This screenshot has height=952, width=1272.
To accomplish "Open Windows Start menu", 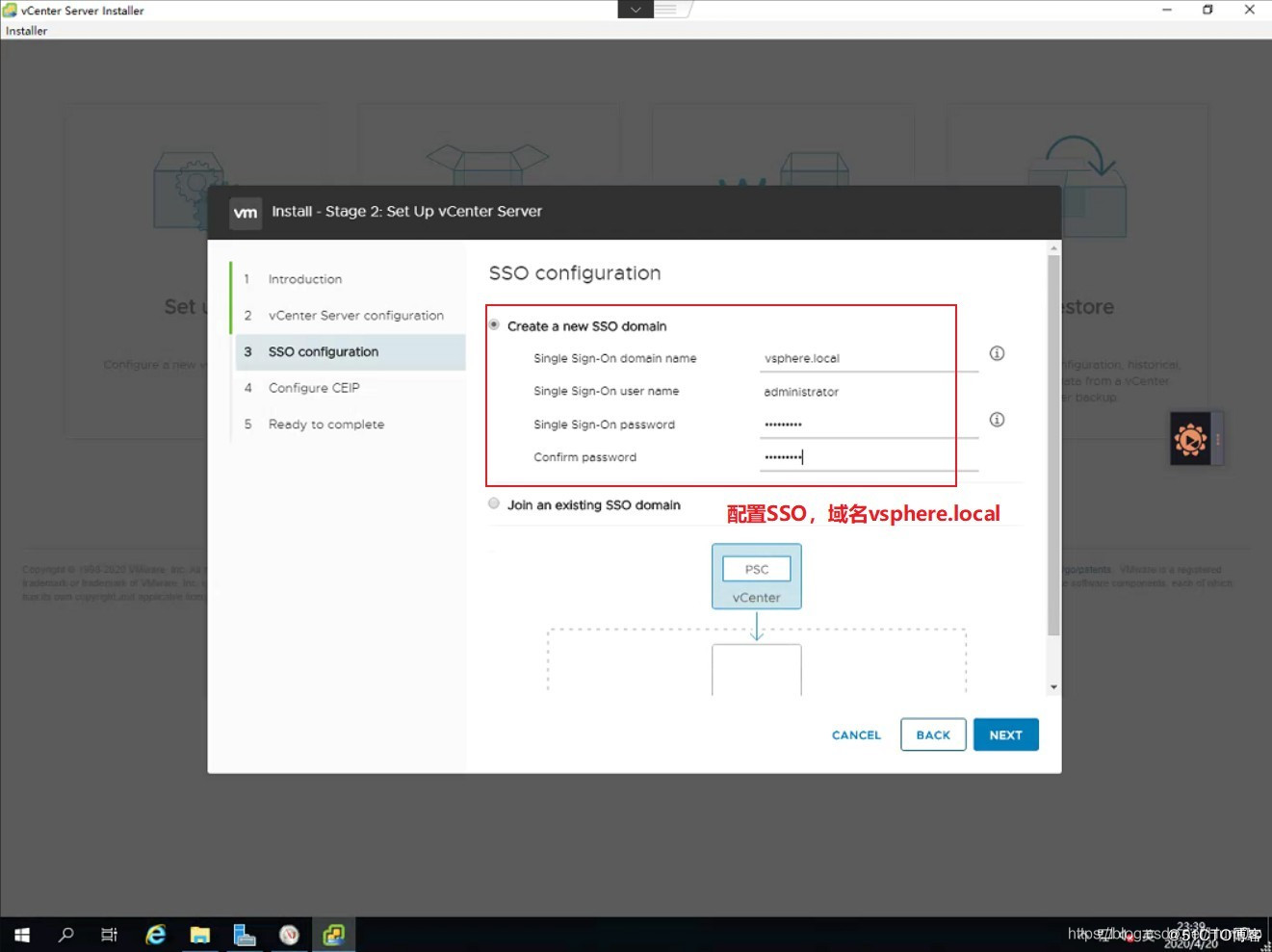I will 21,935.
